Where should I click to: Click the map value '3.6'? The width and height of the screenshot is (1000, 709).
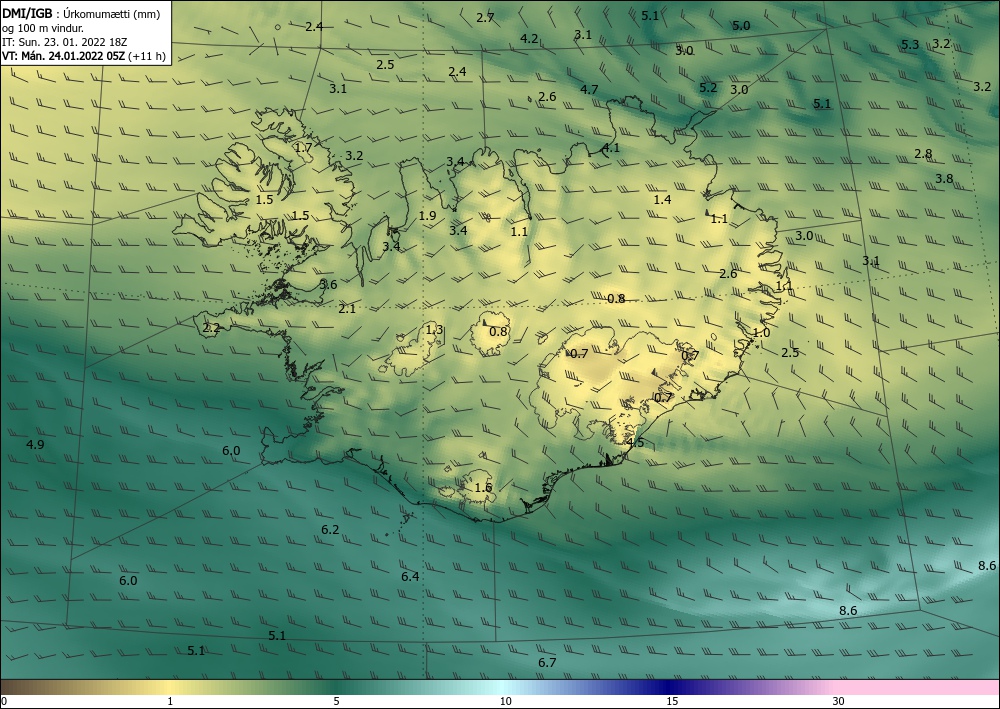328,285
